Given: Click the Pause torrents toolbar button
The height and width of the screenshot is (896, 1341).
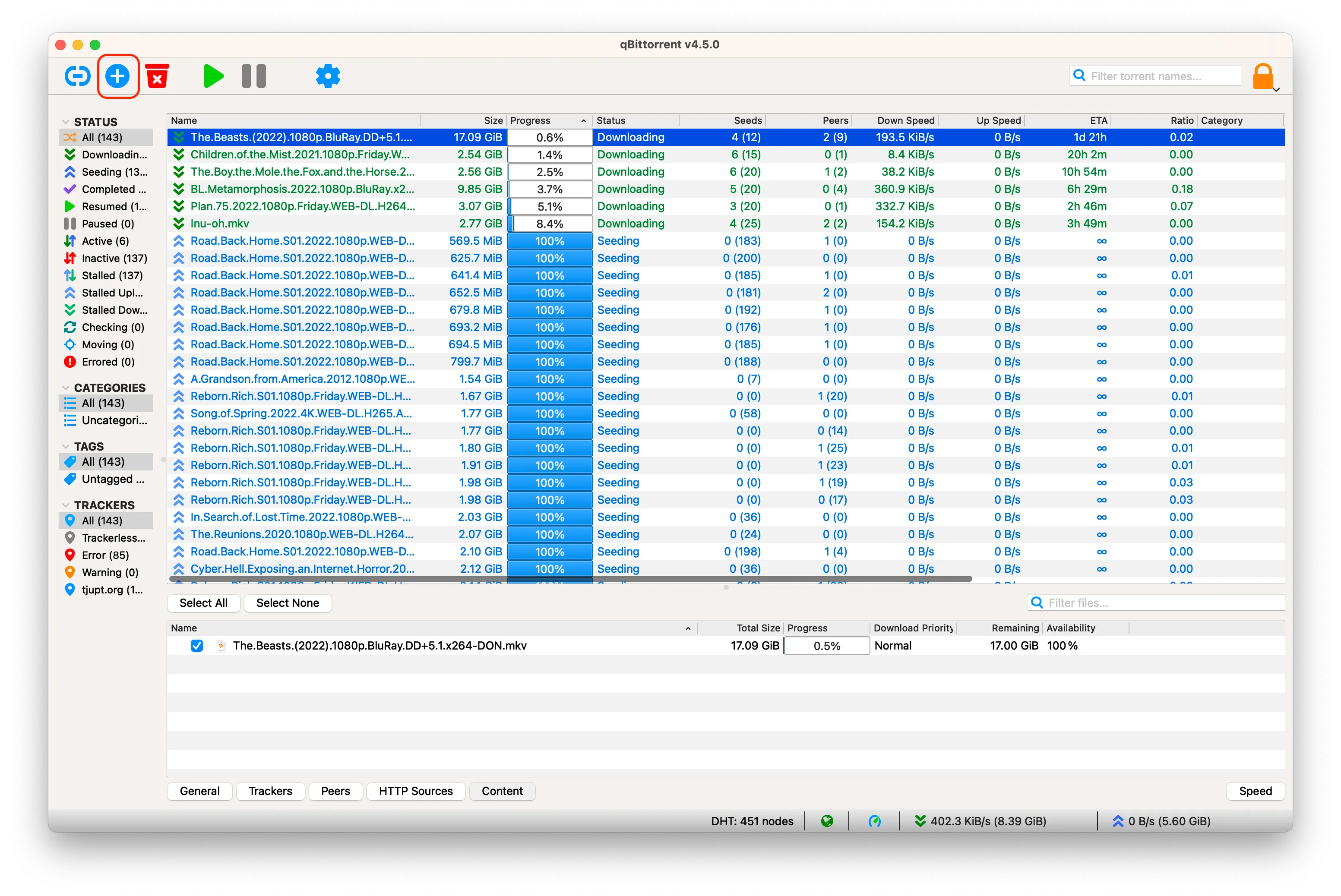Looking at the screenshot, I should pos(254,76).
